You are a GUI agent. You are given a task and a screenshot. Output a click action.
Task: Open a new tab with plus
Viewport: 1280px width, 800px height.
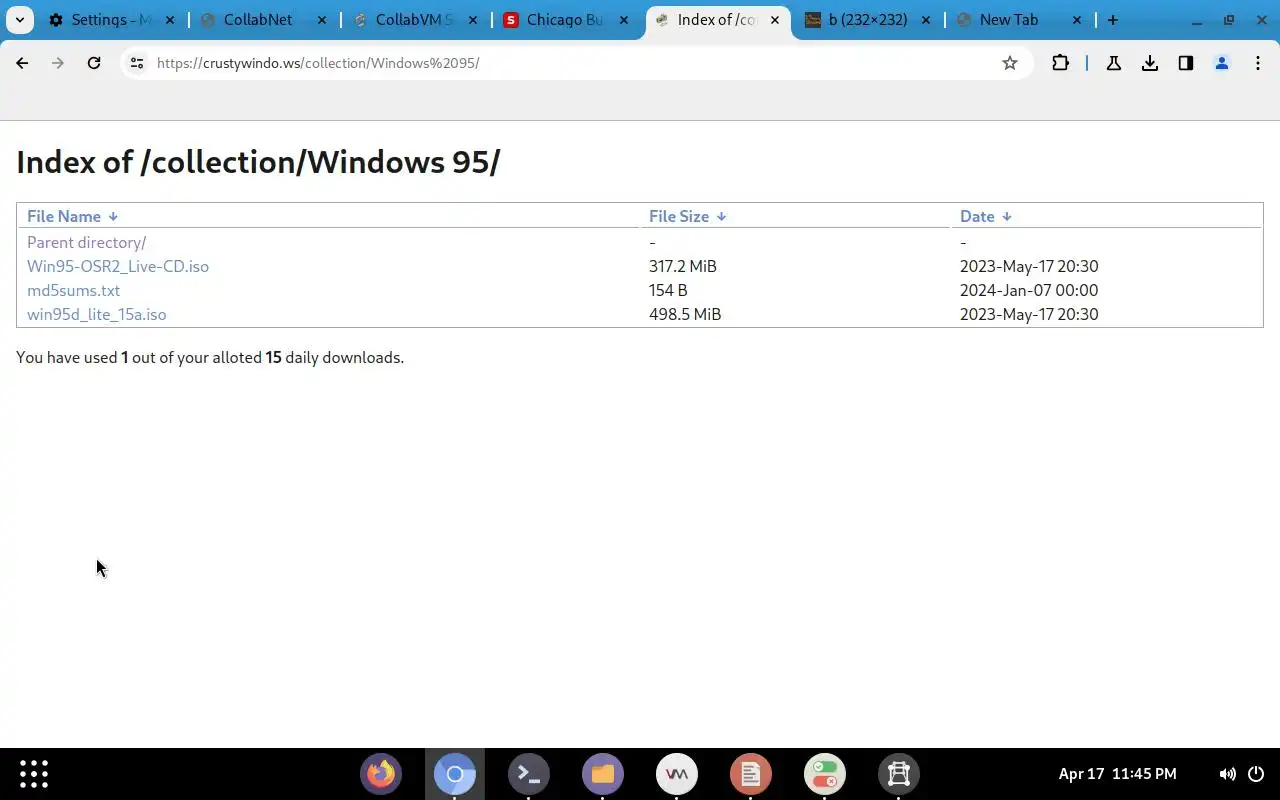pyautogui.click(x=1113, y=20)
